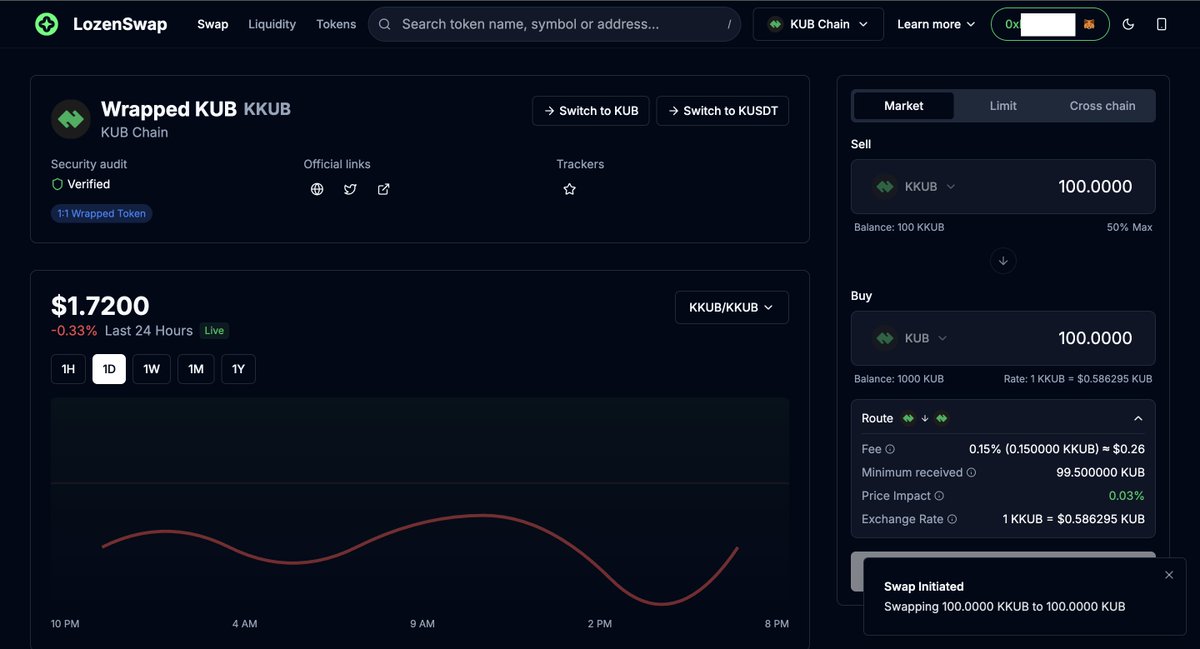Click the Sell amount 100.0000 field
This screenshot has height=649, width=1200.
[x=1095, y=186]
